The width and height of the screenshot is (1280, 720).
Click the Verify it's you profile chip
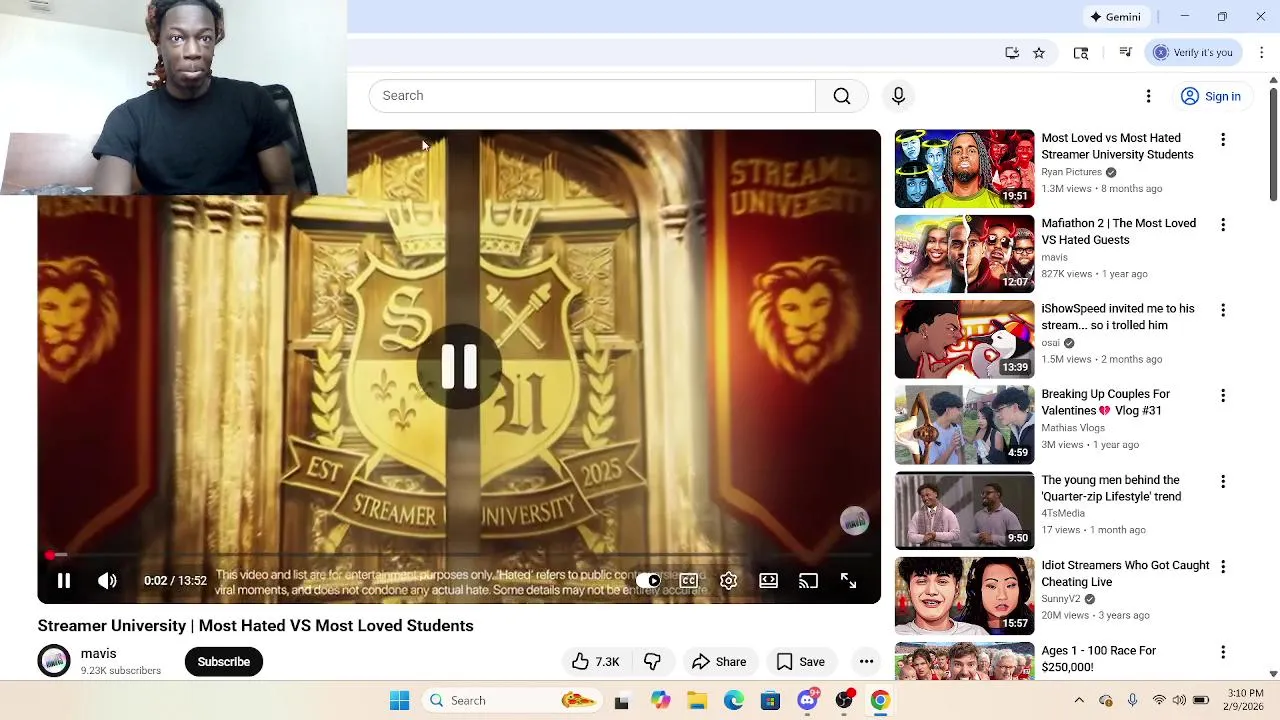pyautogui.click(x=1193, y=53)
